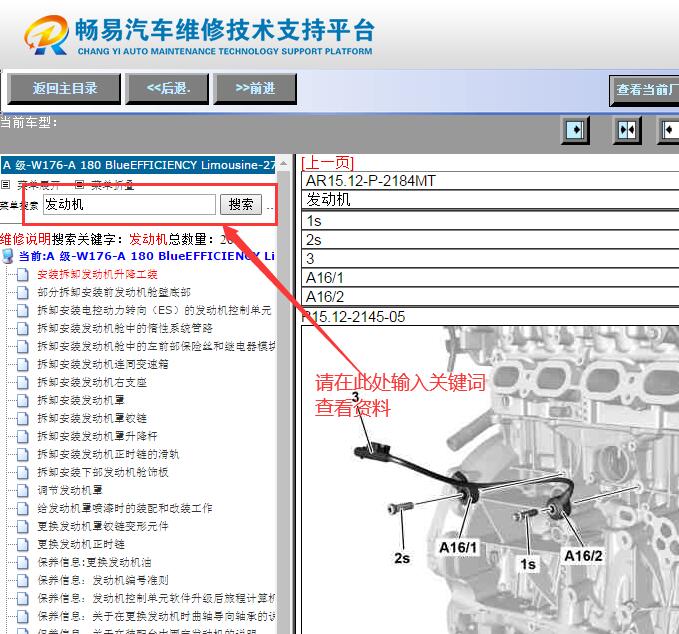Select the A 级-W176-A 180 BlueEFFICIENCY header row
The width and height of the screenshot is (679, 634).
coord(138,165)
